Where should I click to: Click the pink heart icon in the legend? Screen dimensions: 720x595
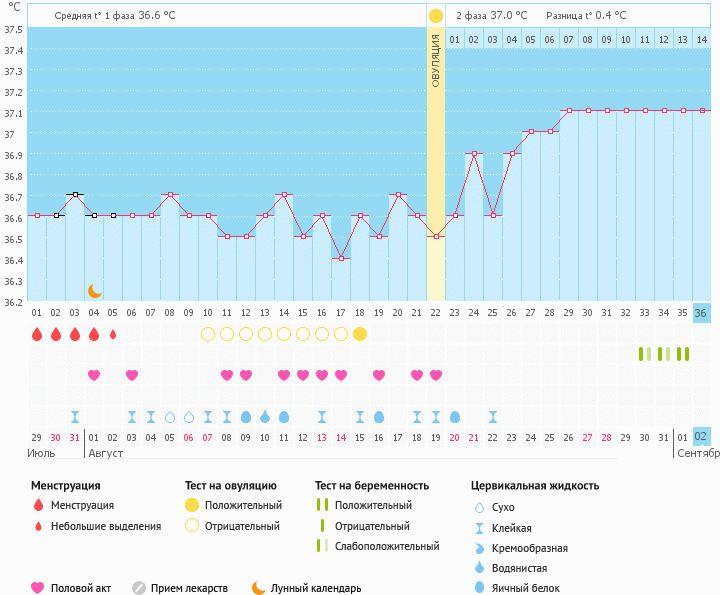38,588
